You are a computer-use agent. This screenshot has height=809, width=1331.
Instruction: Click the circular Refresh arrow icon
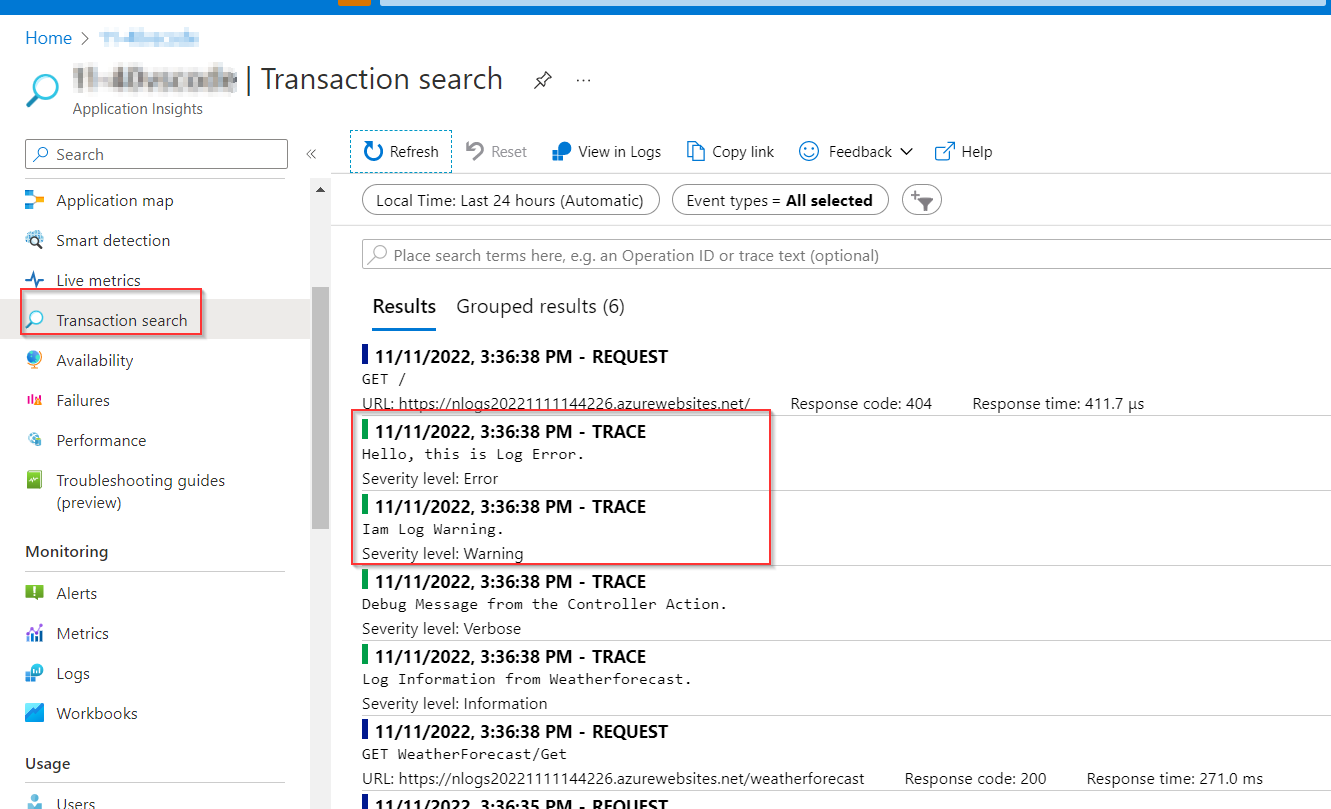tap(374, 152)
